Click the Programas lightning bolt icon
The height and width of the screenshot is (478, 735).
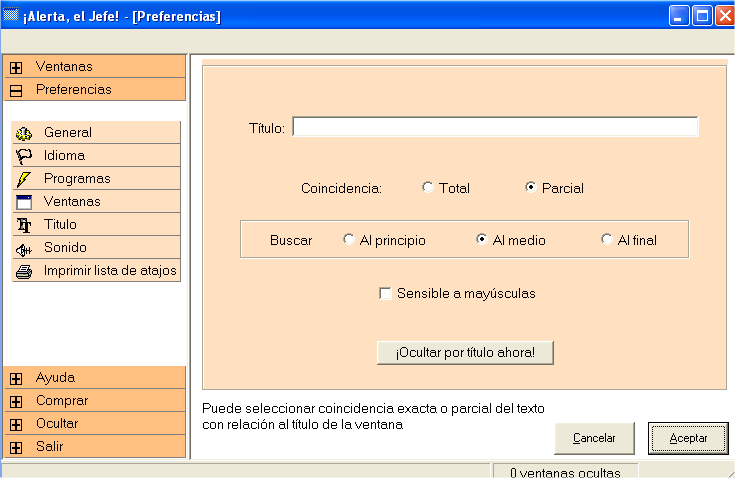(x=24, y=179)
